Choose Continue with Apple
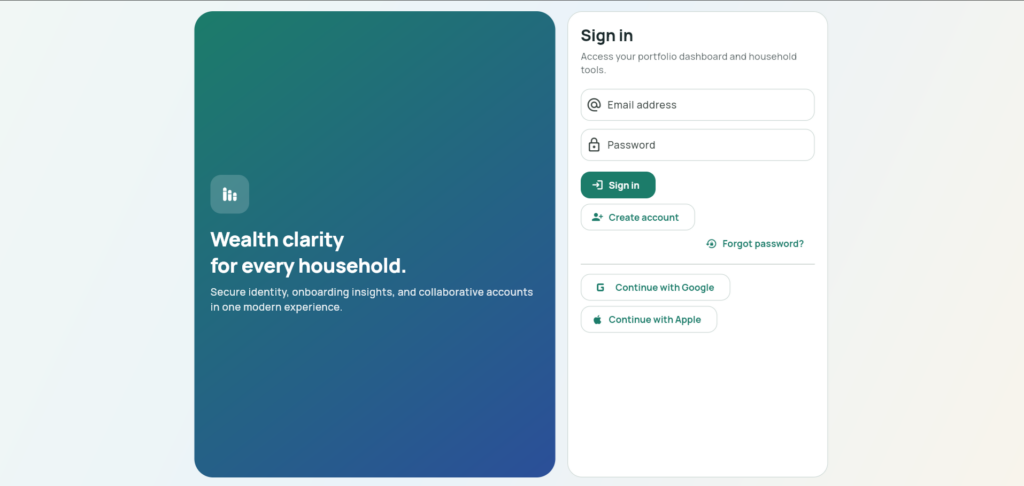 (648, 319)
